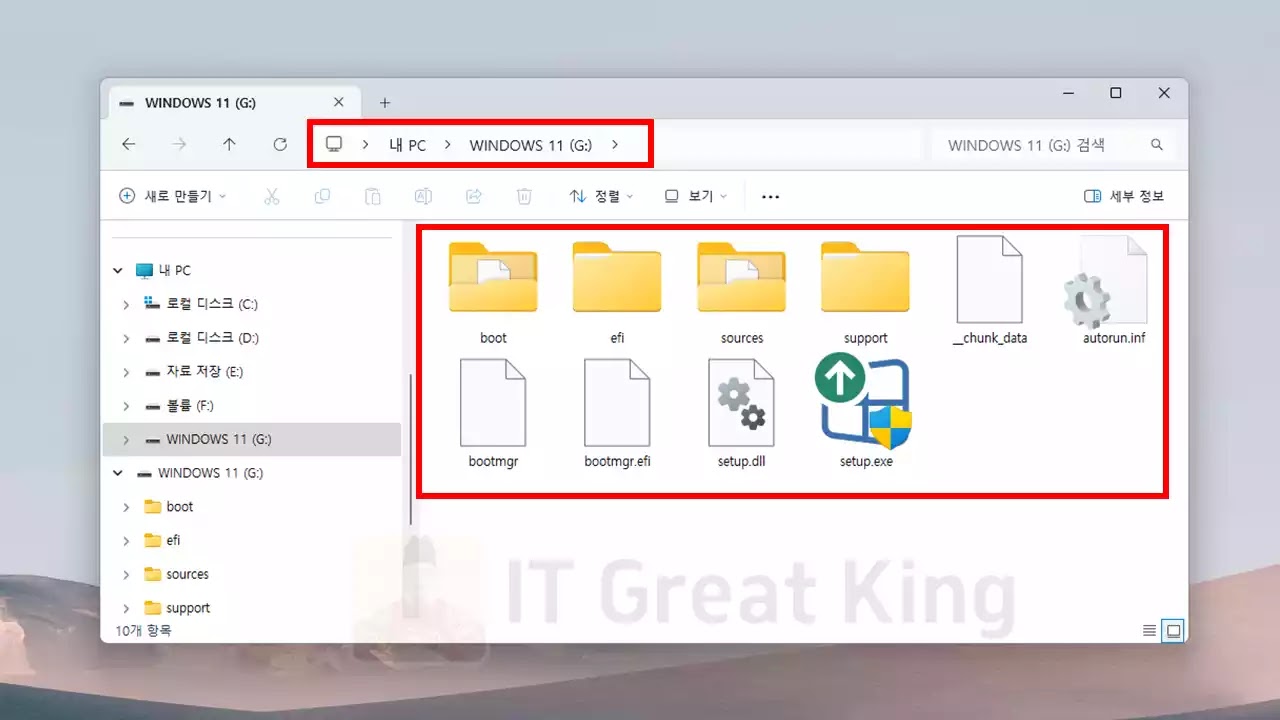1280x720 pixels.
Task: Select 로컬 디스크 (C:) in sidebar
Action: point(212,304)
